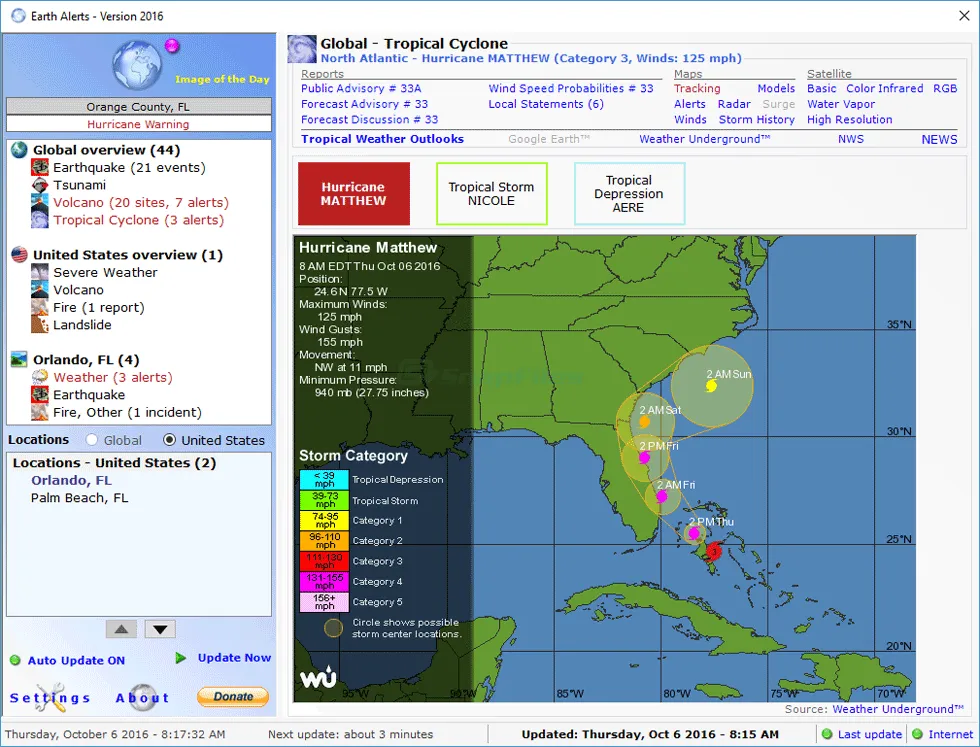
Task: Click the Category 4 magenta legend swatch
Action: pyautogui.click(x=324, y=581)
